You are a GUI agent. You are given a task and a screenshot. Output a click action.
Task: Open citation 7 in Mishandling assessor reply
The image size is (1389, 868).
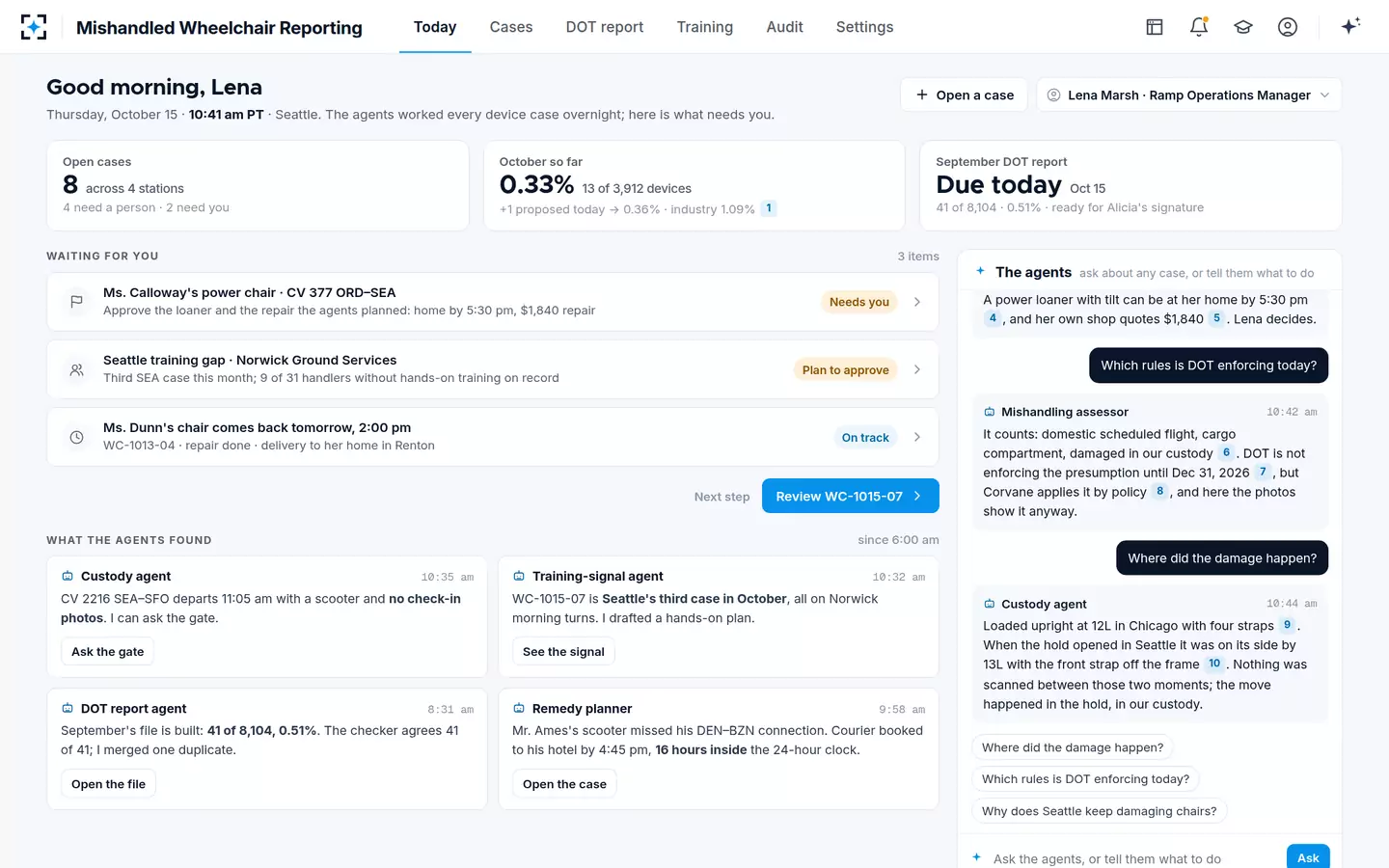point(1263,472)
